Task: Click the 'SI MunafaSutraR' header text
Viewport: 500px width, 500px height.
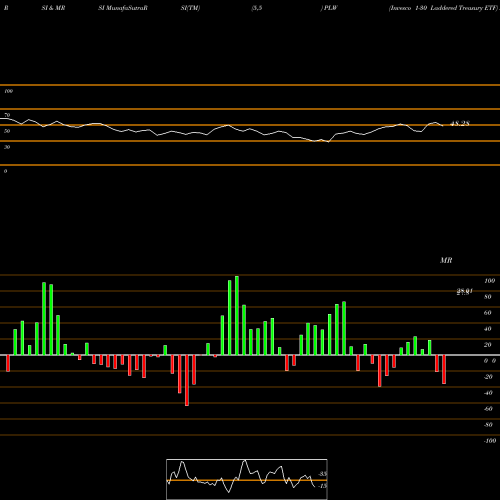Action: coord(123,8)
